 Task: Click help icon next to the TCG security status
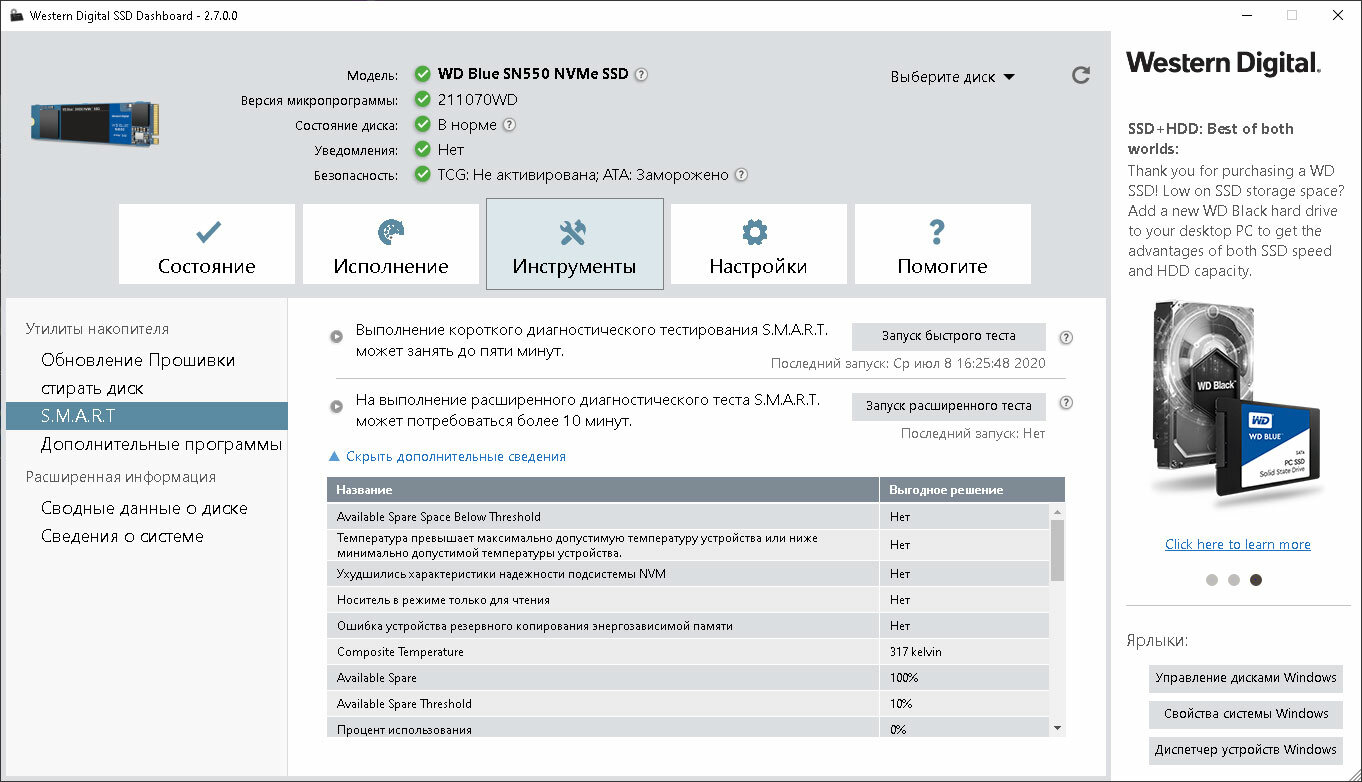click(x=741, y=175)
